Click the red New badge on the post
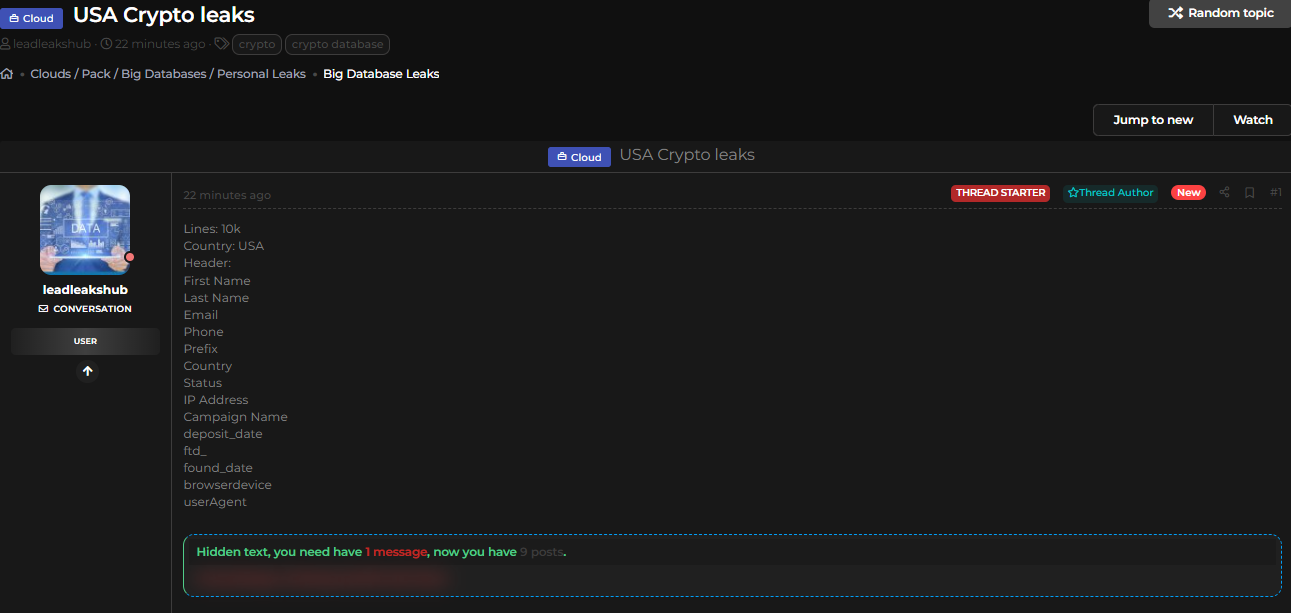This screenshot has height=613, width=1291. click(x=1188, y=193)
